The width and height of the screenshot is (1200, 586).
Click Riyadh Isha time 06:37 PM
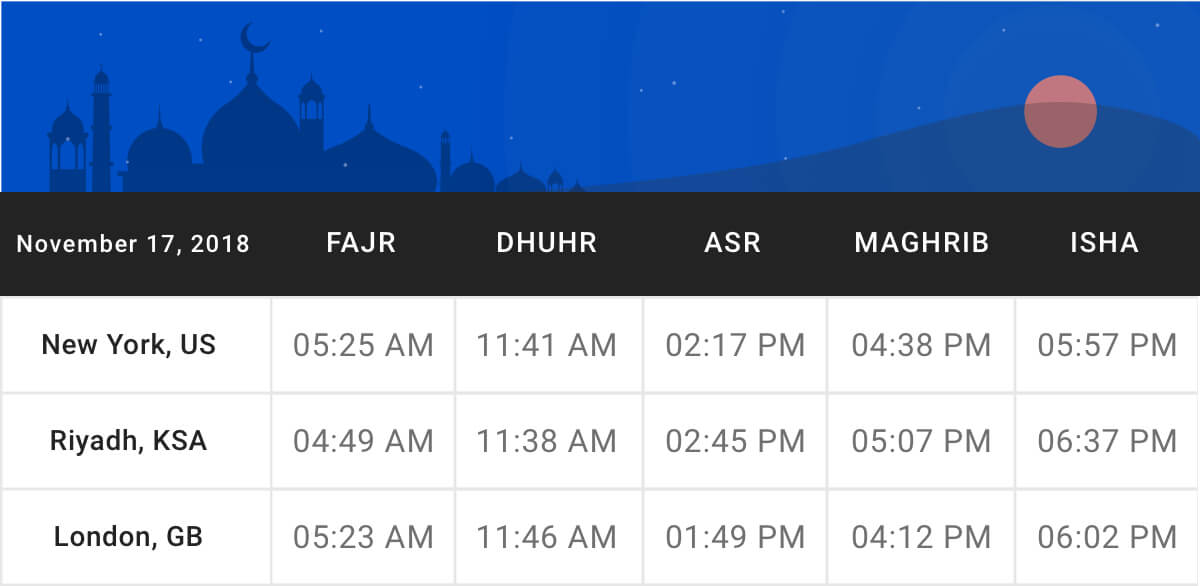[x=1107, y=441]
